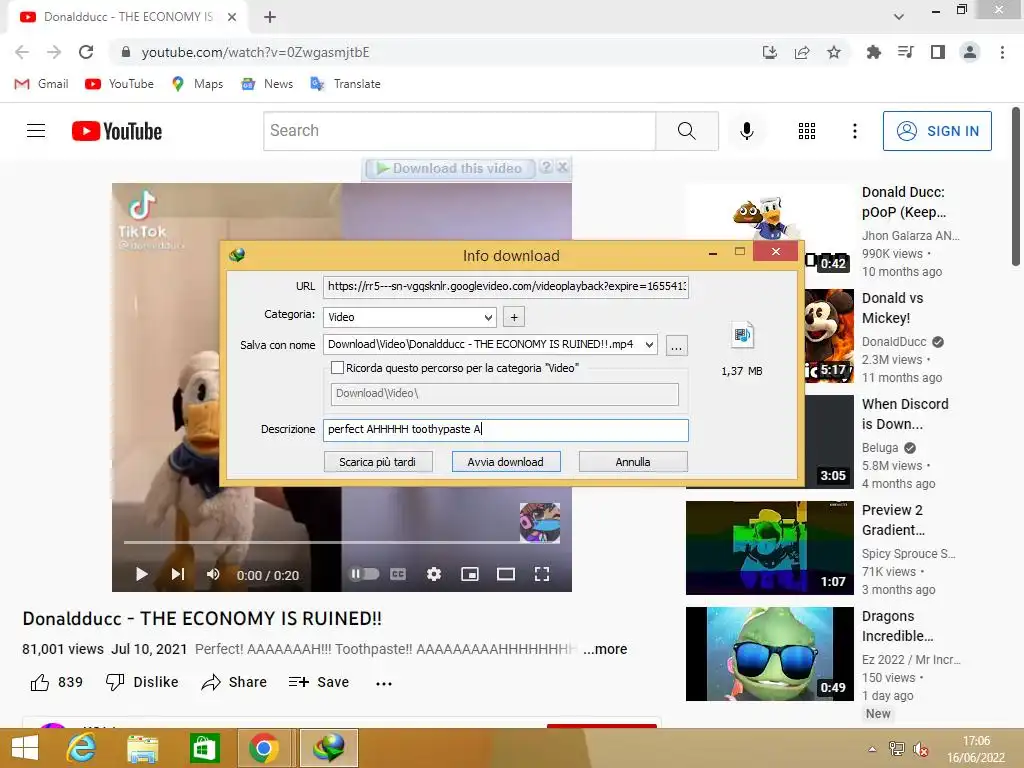Open YouTube settings three-dot icon
1024x768 pixels.
[x=854, y=131]
